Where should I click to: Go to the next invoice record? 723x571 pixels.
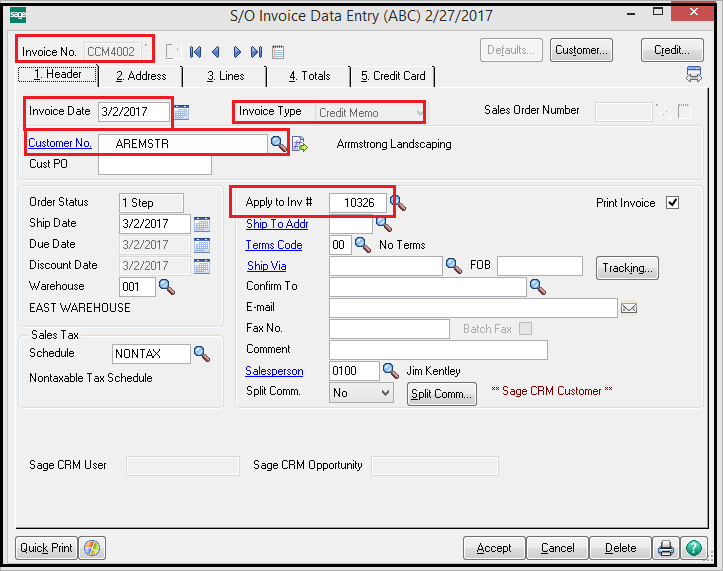tap(237, 52)
